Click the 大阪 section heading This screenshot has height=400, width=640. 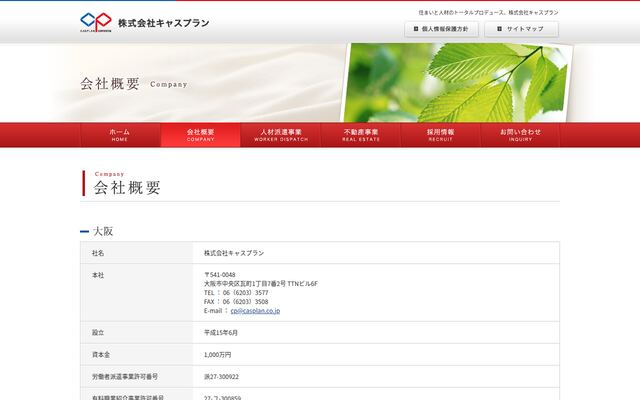[x=103, y=231]
